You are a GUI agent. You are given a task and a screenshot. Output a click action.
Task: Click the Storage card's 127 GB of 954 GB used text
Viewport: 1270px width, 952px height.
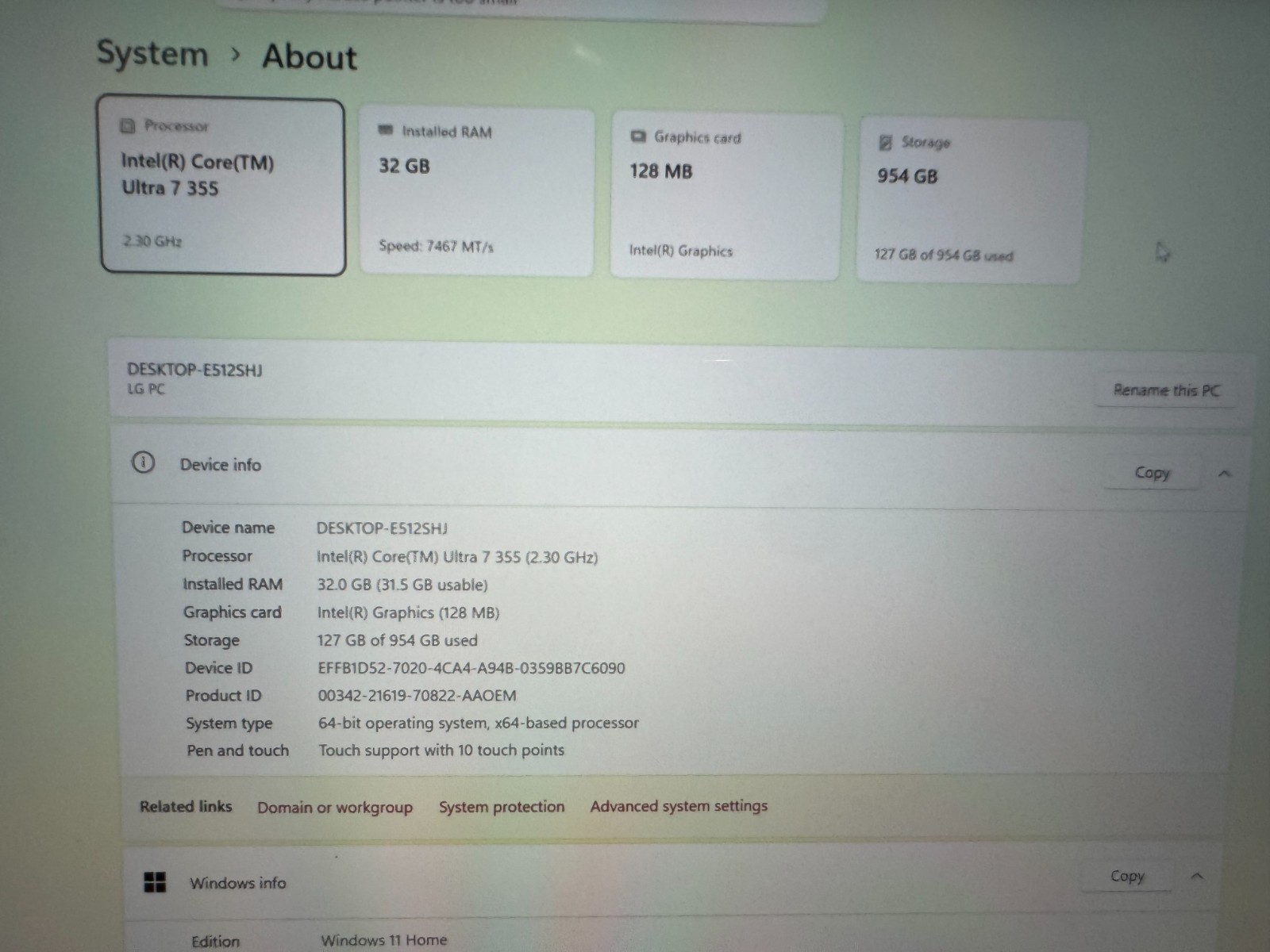tap(944, 255)
